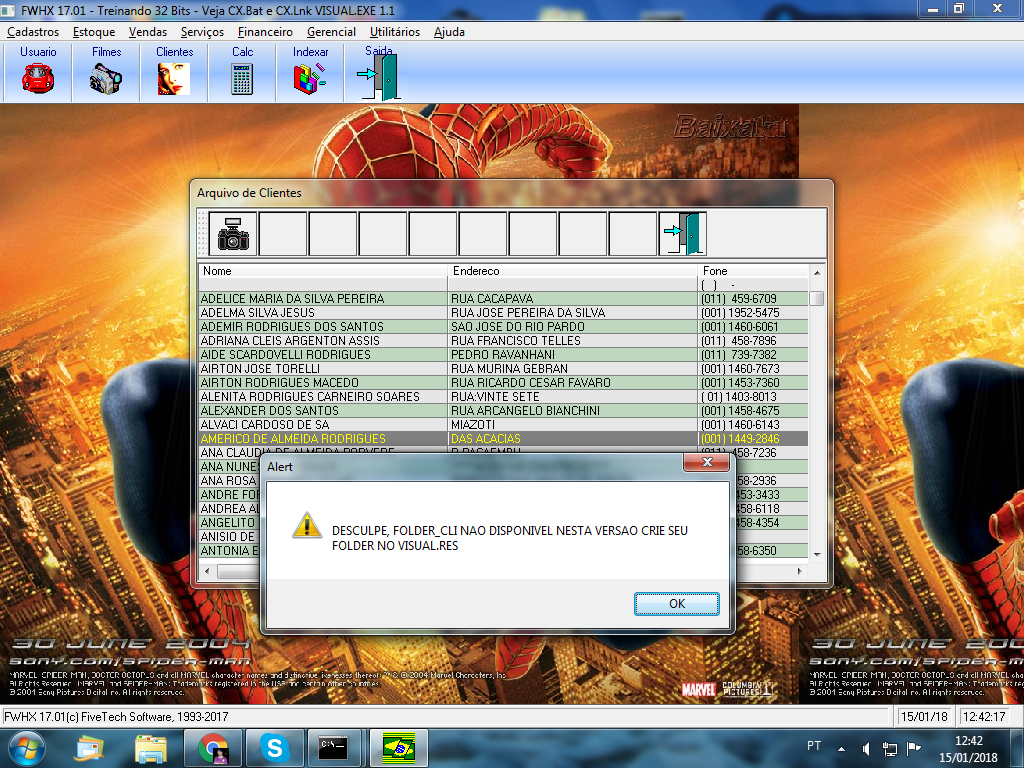The width and height of the screenshot is (1024, 768).
Task: Open the Estoque menu
Action: [94, 31]
